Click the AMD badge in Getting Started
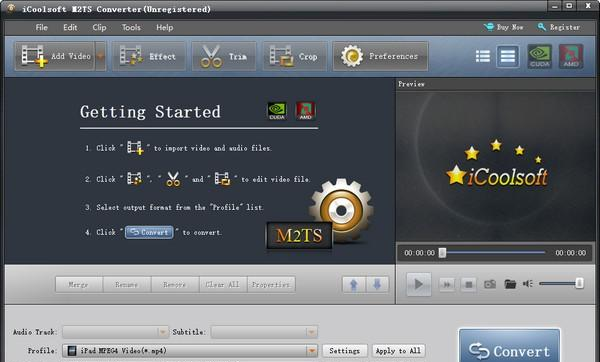This screenshot has width=600, height=362. (305, 111)
